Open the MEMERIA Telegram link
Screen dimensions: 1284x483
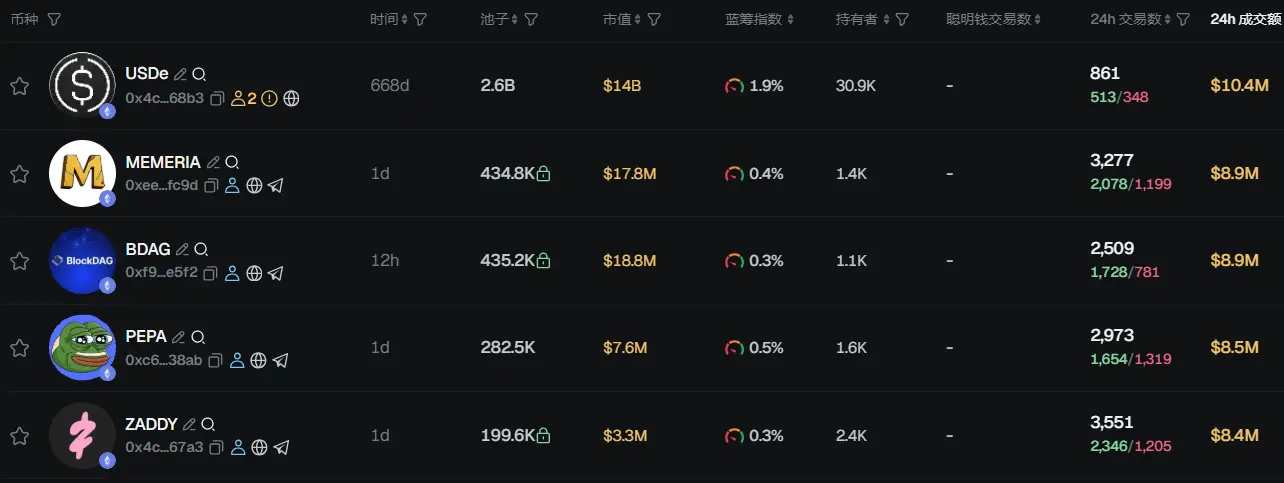pyautogui.click(x=276, y=186)
